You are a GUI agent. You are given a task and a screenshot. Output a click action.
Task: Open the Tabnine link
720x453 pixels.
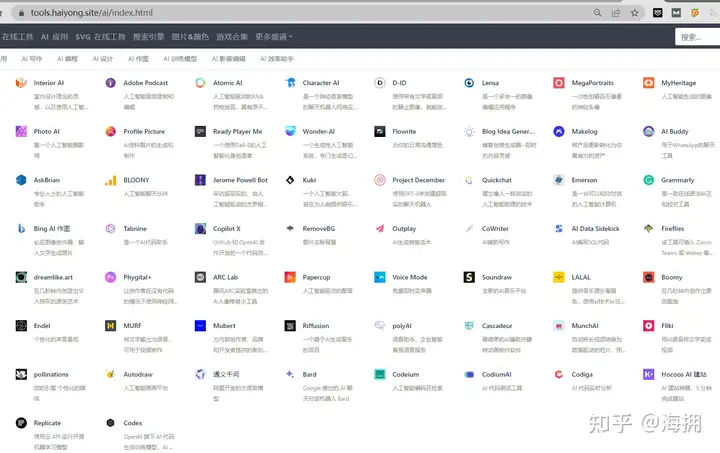(x=135, y=228)
